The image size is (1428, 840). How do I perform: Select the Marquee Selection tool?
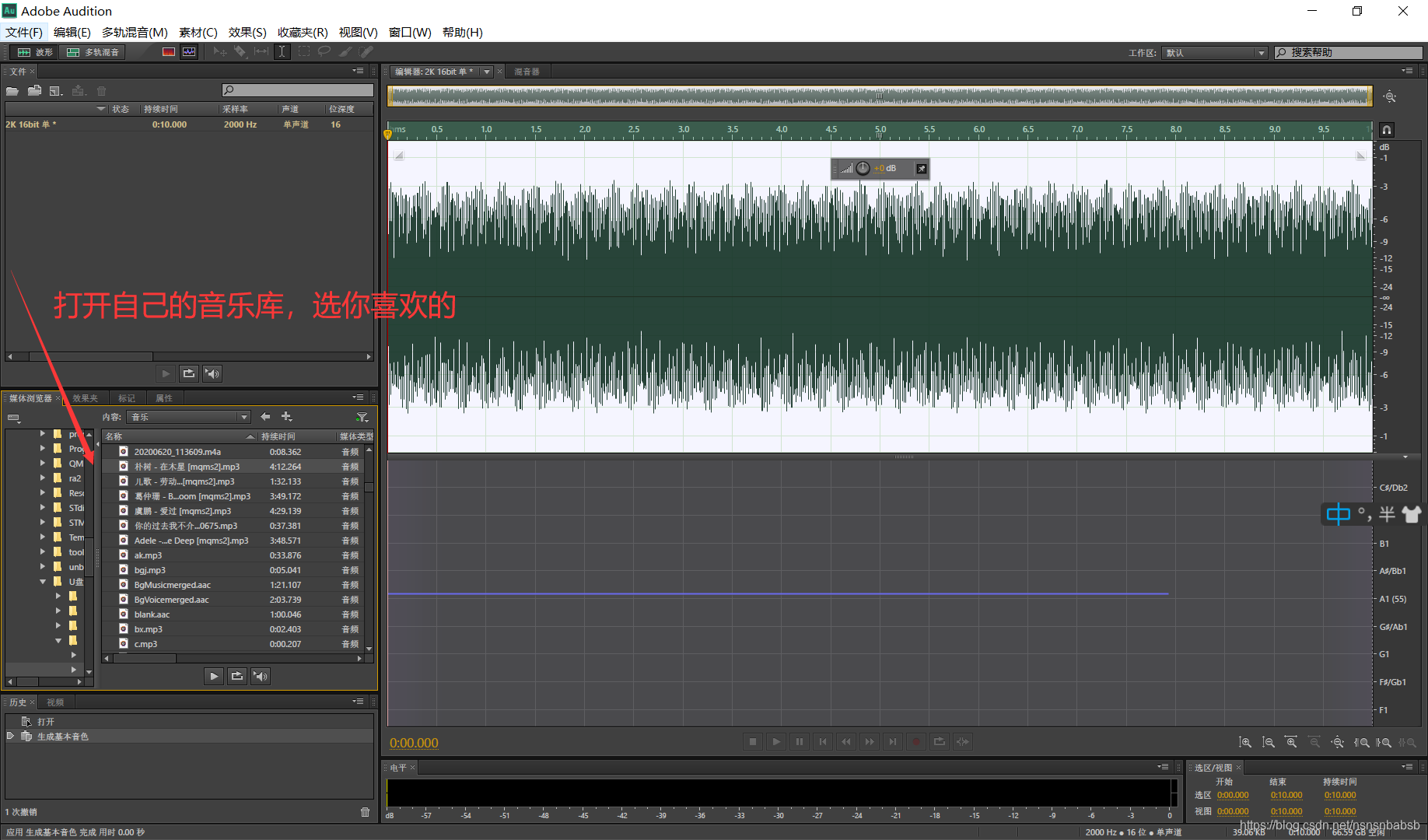(x=303, y=52)
